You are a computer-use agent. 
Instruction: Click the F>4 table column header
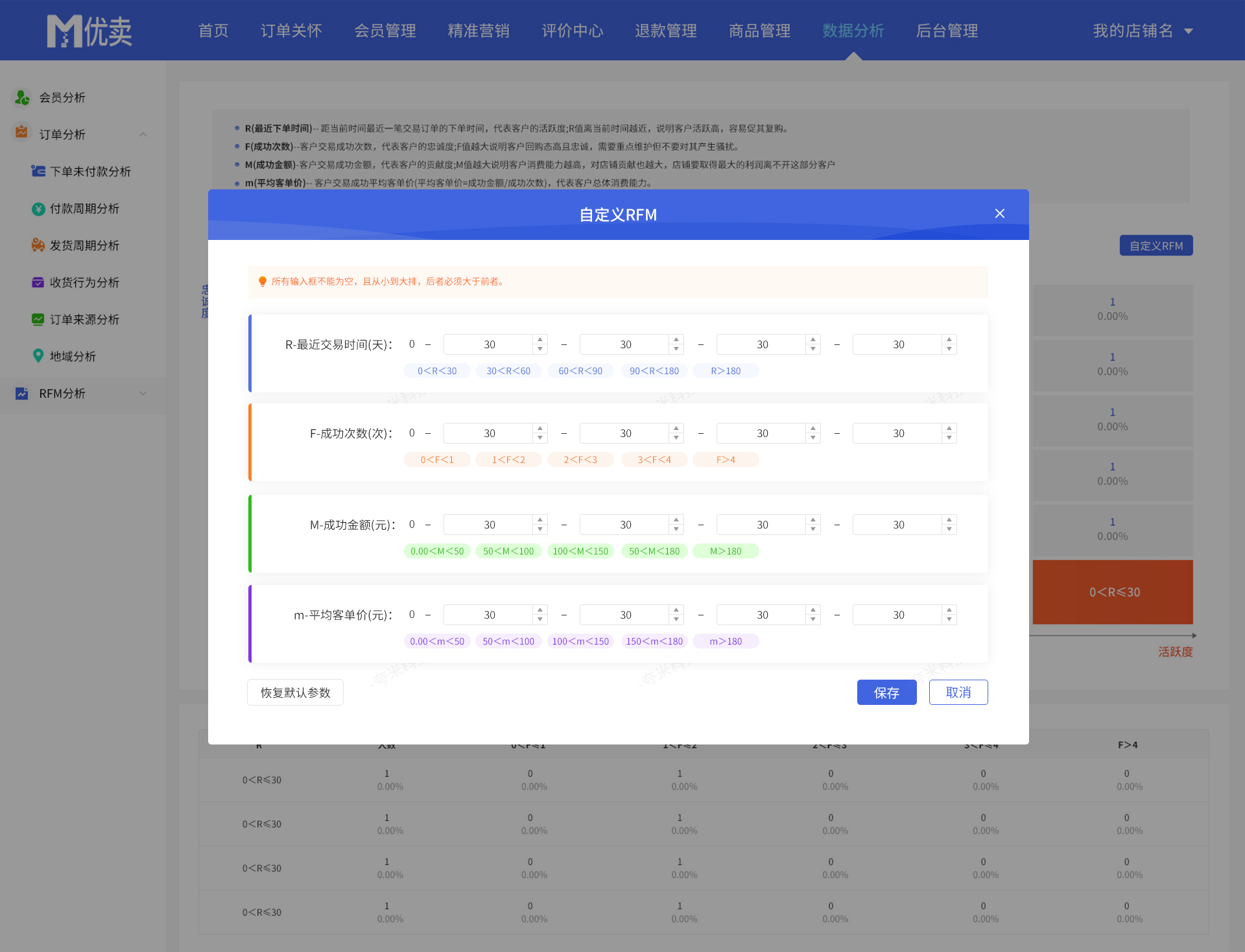[x=1128, y=744]
